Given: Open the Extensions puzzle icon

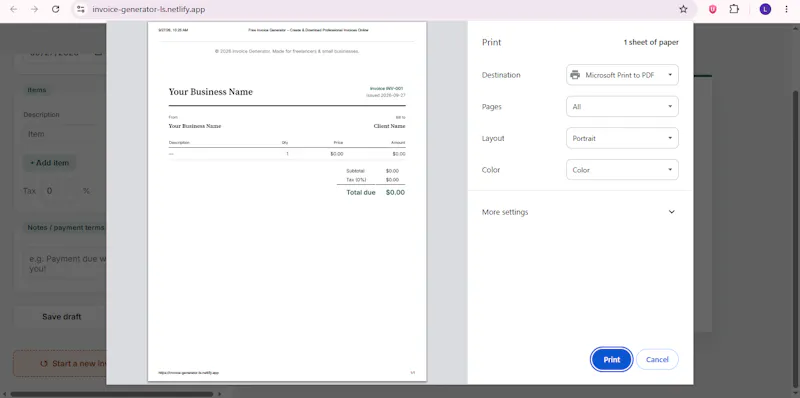Looking at the screenshot, I should coord(734,9).
